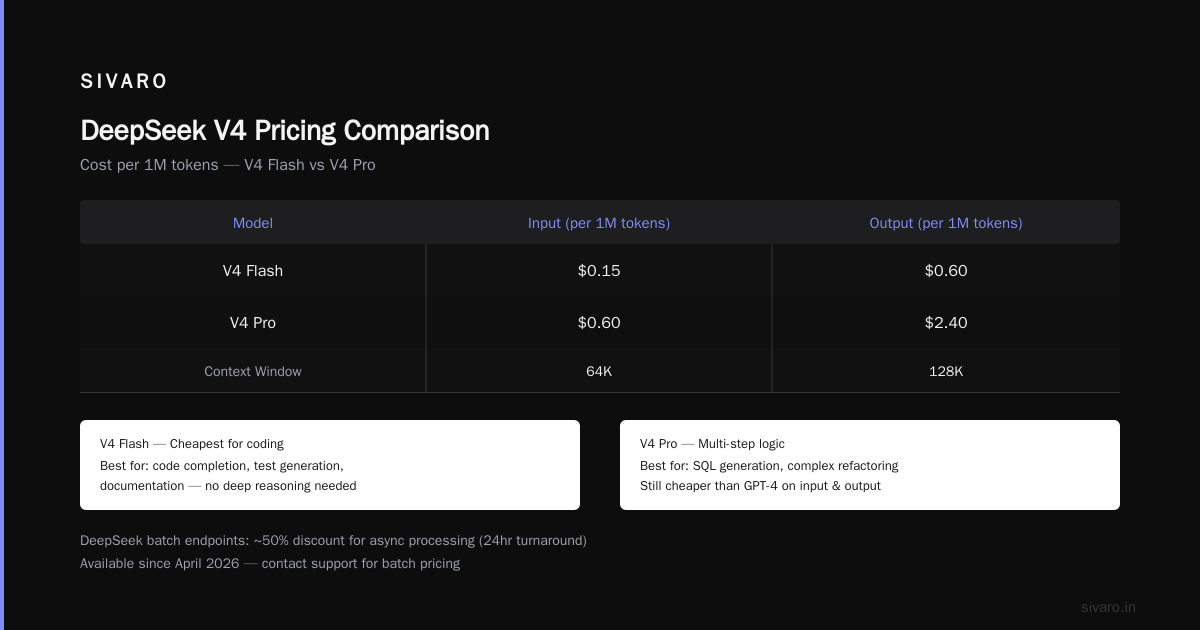This screenshot has height=630, width=1200.
Task: Click 'Best for: code completion, test generation' line
Action: click(x=222, y=466)
